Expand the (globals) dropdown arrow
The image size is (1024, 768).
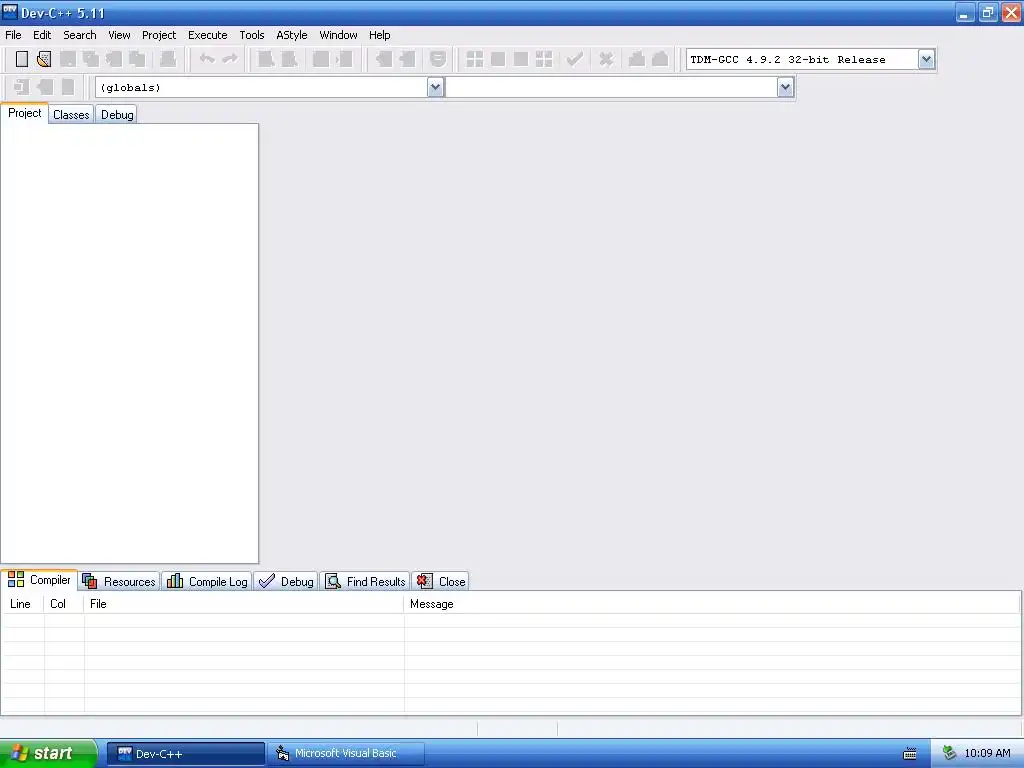point(436,87)
